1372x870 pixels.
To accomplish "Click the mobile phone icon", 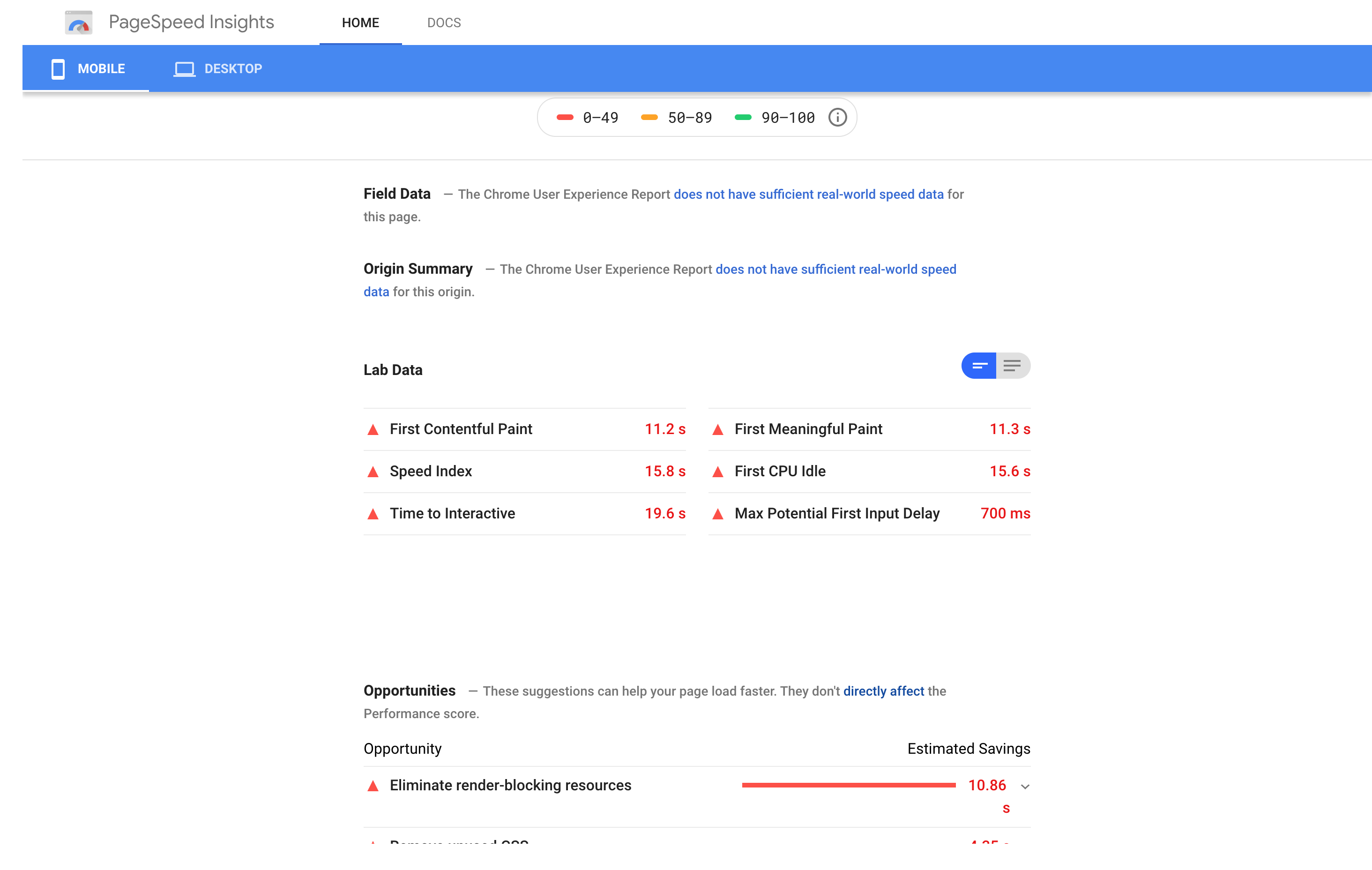I will pos(58,68).
